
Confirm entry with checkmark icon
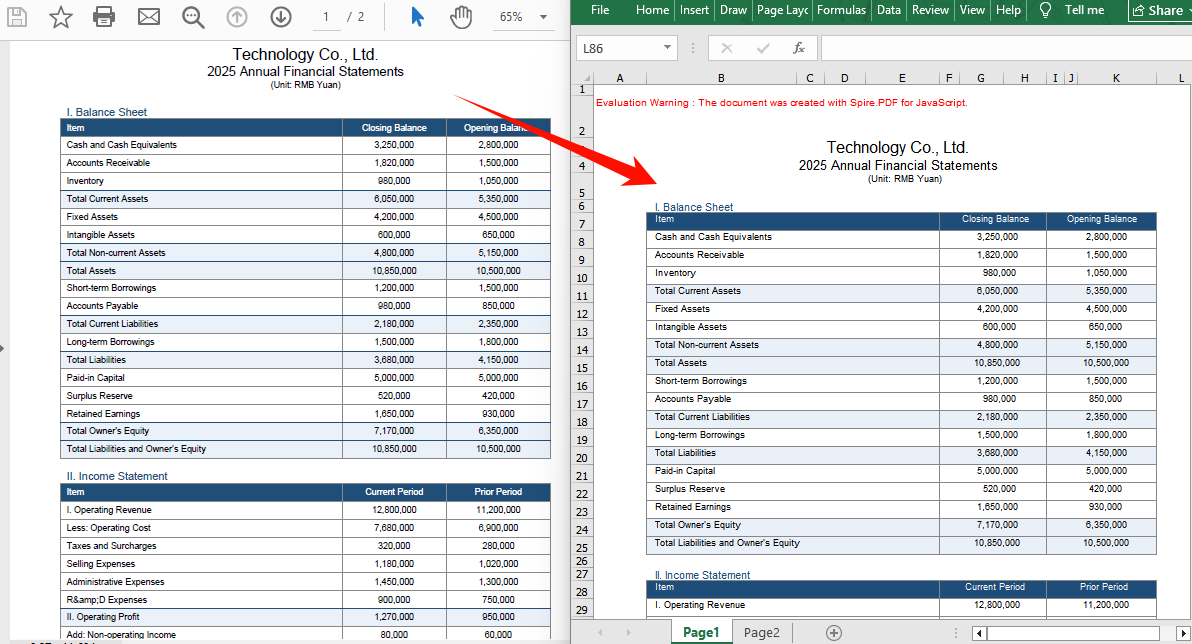[762, 49]
